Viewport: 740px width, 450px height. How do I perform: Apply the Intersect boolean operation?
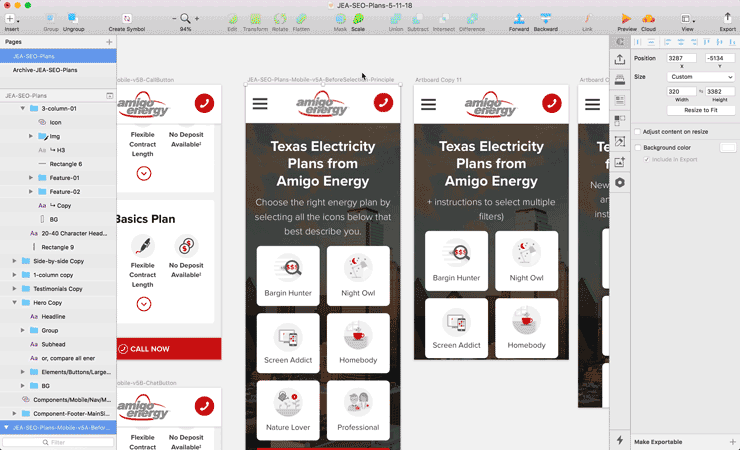point(444,19)
